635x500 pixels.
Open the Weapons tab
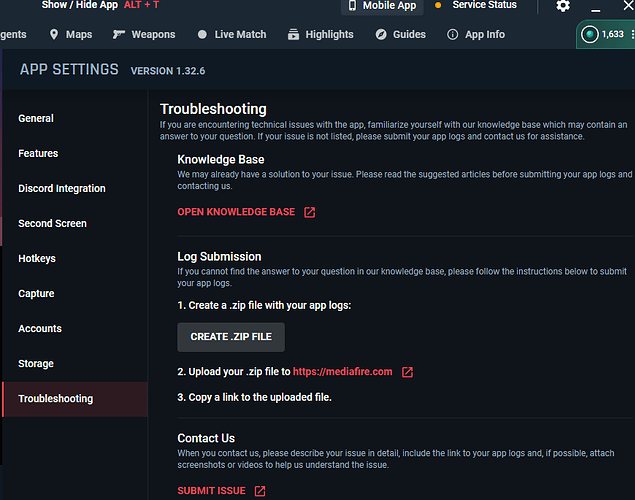coord(144,34)
